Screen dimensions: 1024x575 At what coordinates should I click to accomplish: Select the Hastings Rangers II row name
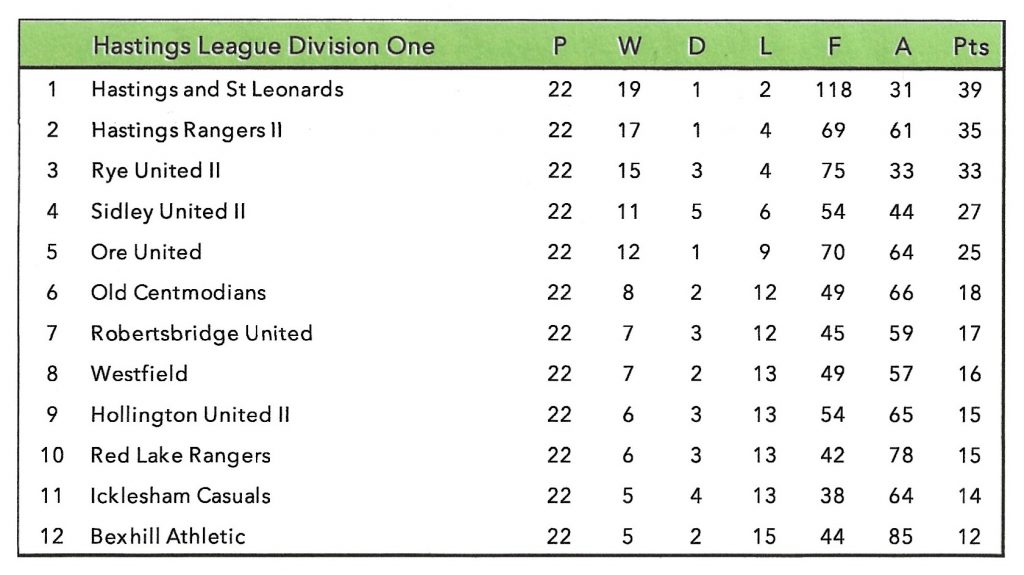point(186,130)
